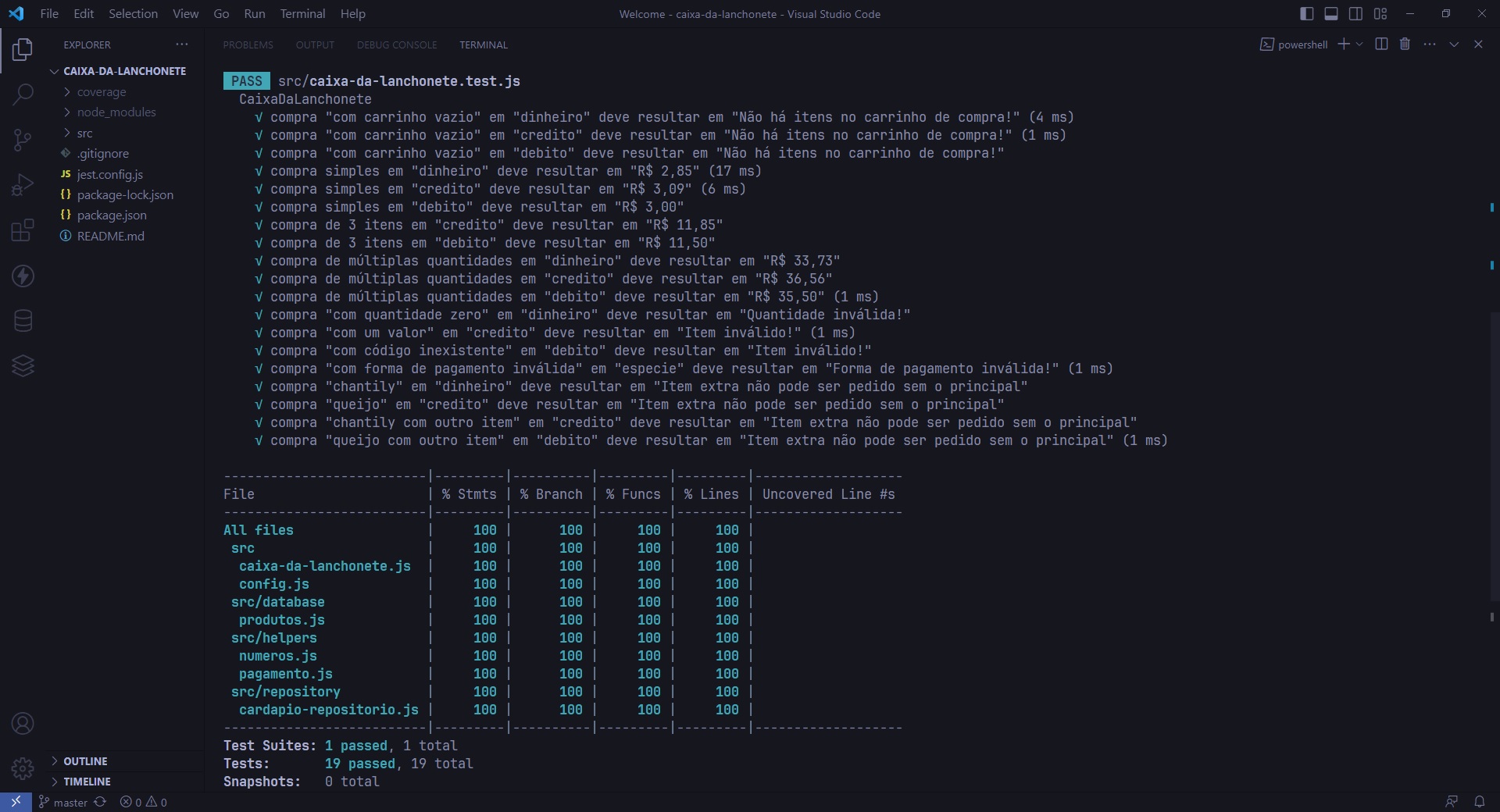Open the Search view in activity bar
1500x812 pixels.
click(x=23, y=95)
